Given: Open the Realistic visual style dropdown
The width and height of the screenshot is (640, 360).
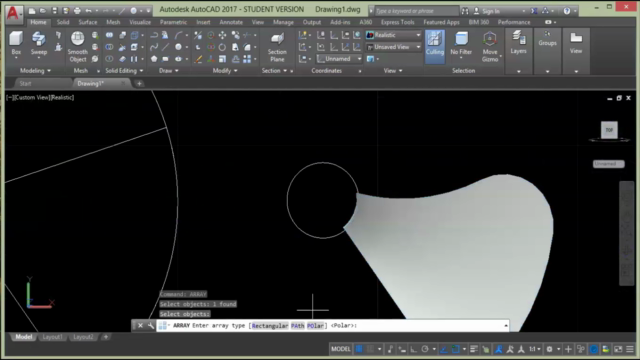Looking at the screenshot, I should (393, 35).
